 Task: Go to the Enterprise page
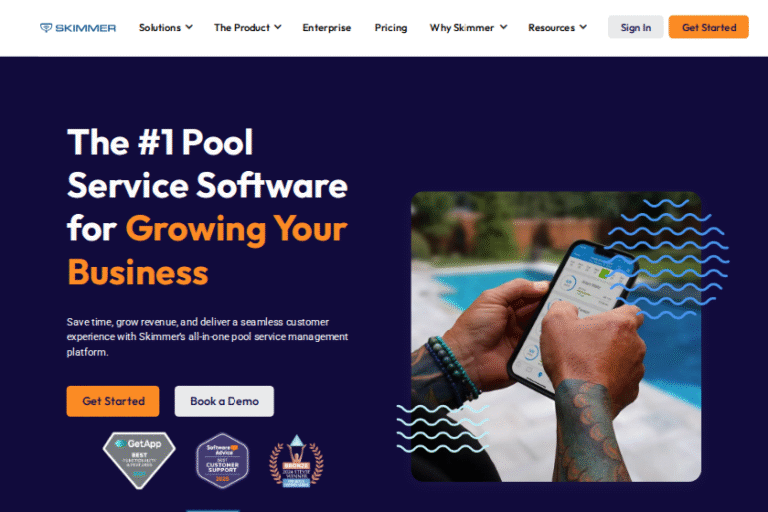pyautogui.click(x=327, y=28)
